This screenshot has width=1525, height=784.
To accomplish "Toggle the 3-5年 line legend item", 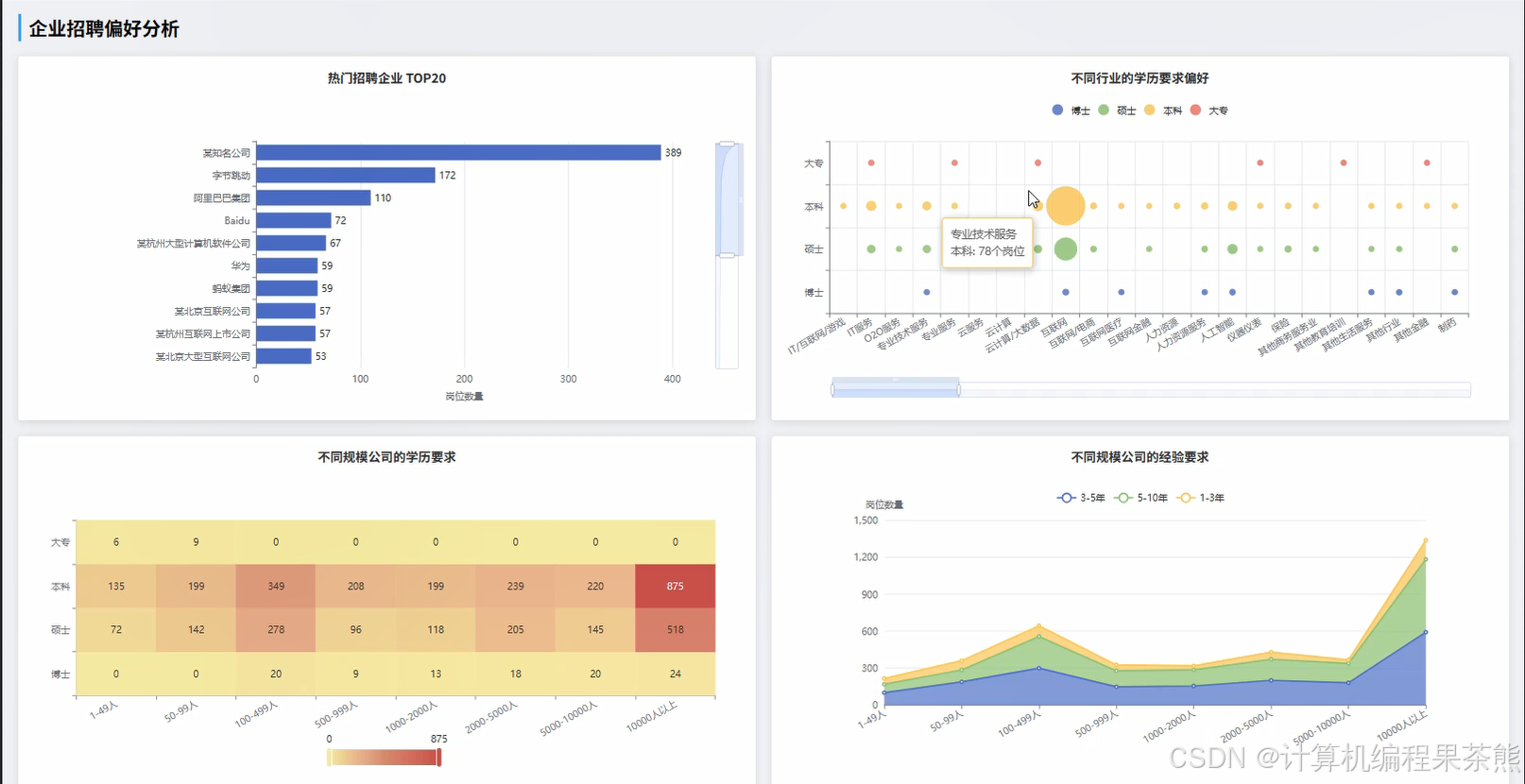I will (x=1081, y=498).
